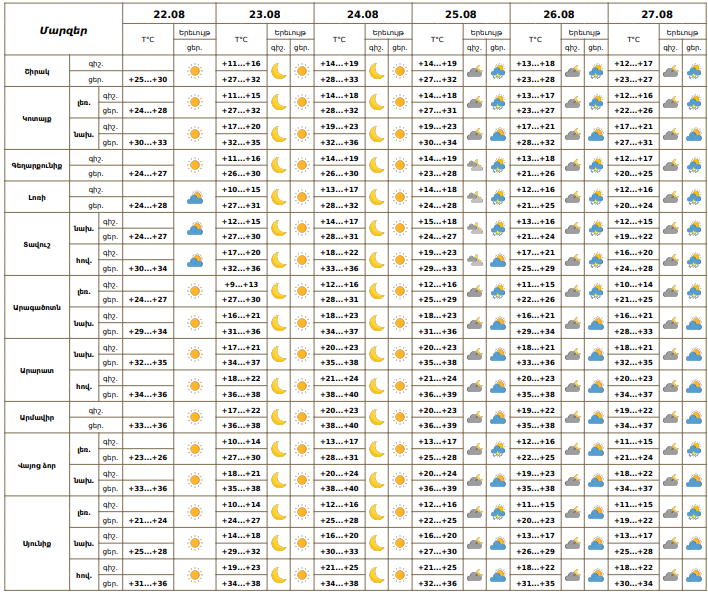Click the moon icon for Արմավիր on 24.08

point(377,417)
